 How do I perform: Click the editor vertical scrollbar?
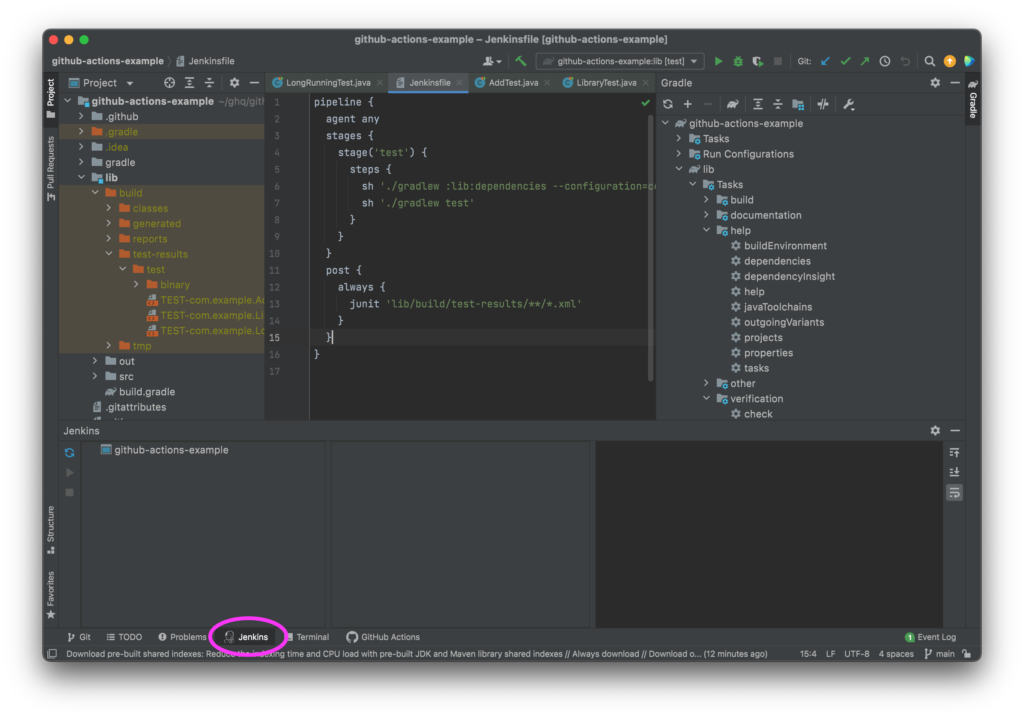coord(650,248)
